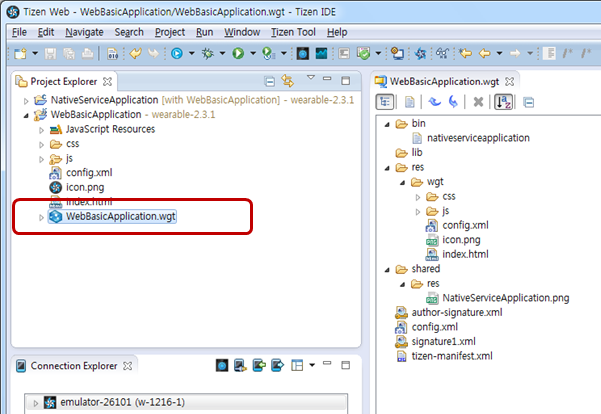Open the Project Explorer view menu dropdown
Screen dimensions: 601x414
pos(311,80)
